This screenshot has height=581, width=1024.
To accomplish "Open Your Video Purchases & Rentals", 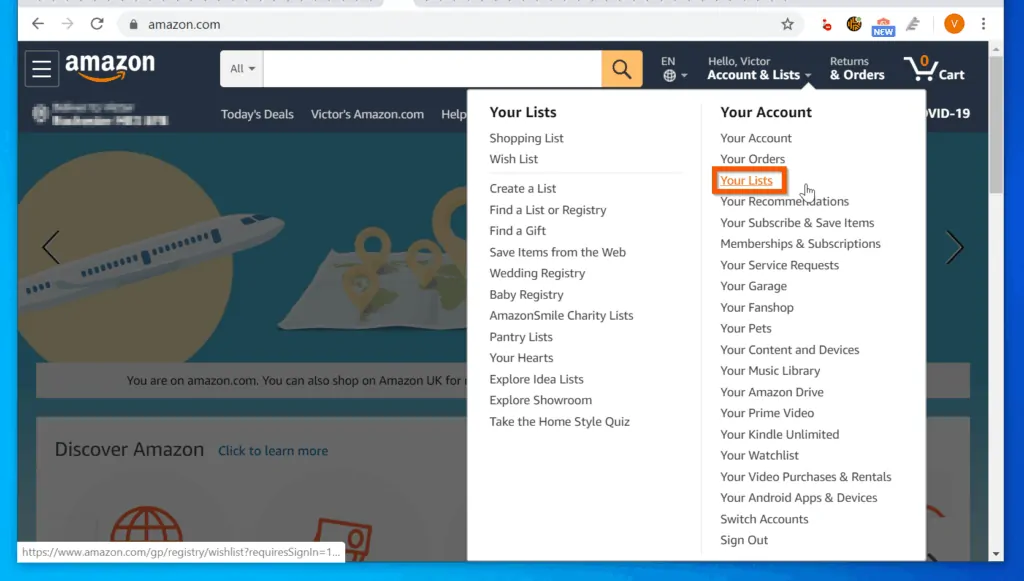I will (805, 478).
